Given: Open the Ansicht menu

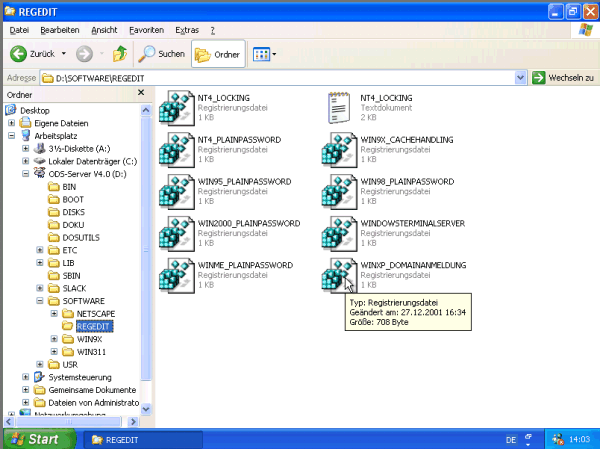Looking at the screenshot, I should pyautogui.click(x=104, y=30).
